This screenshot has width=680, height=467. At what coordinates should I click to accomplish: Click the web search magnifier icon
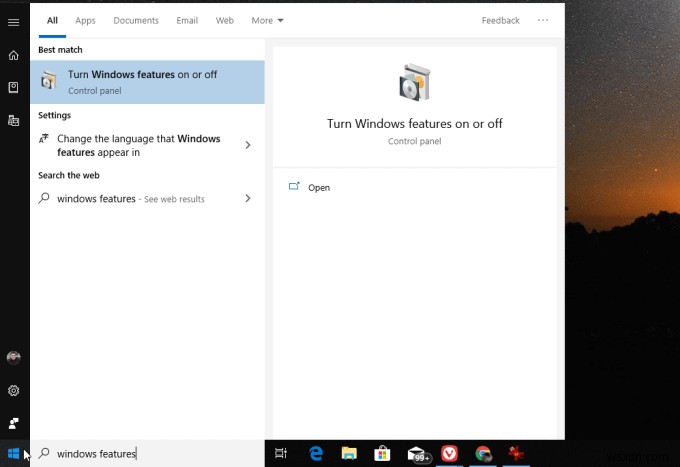[44, 198]
